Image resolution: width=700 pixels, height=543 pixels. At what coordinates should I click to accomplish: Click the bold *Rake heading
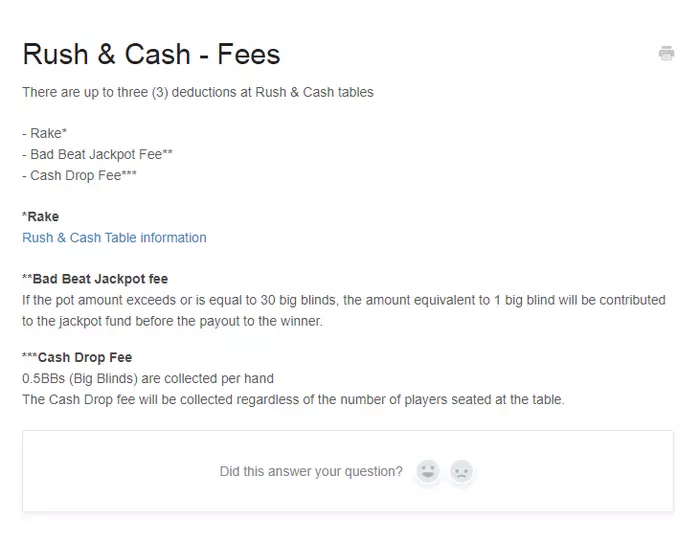click(41, 216)
